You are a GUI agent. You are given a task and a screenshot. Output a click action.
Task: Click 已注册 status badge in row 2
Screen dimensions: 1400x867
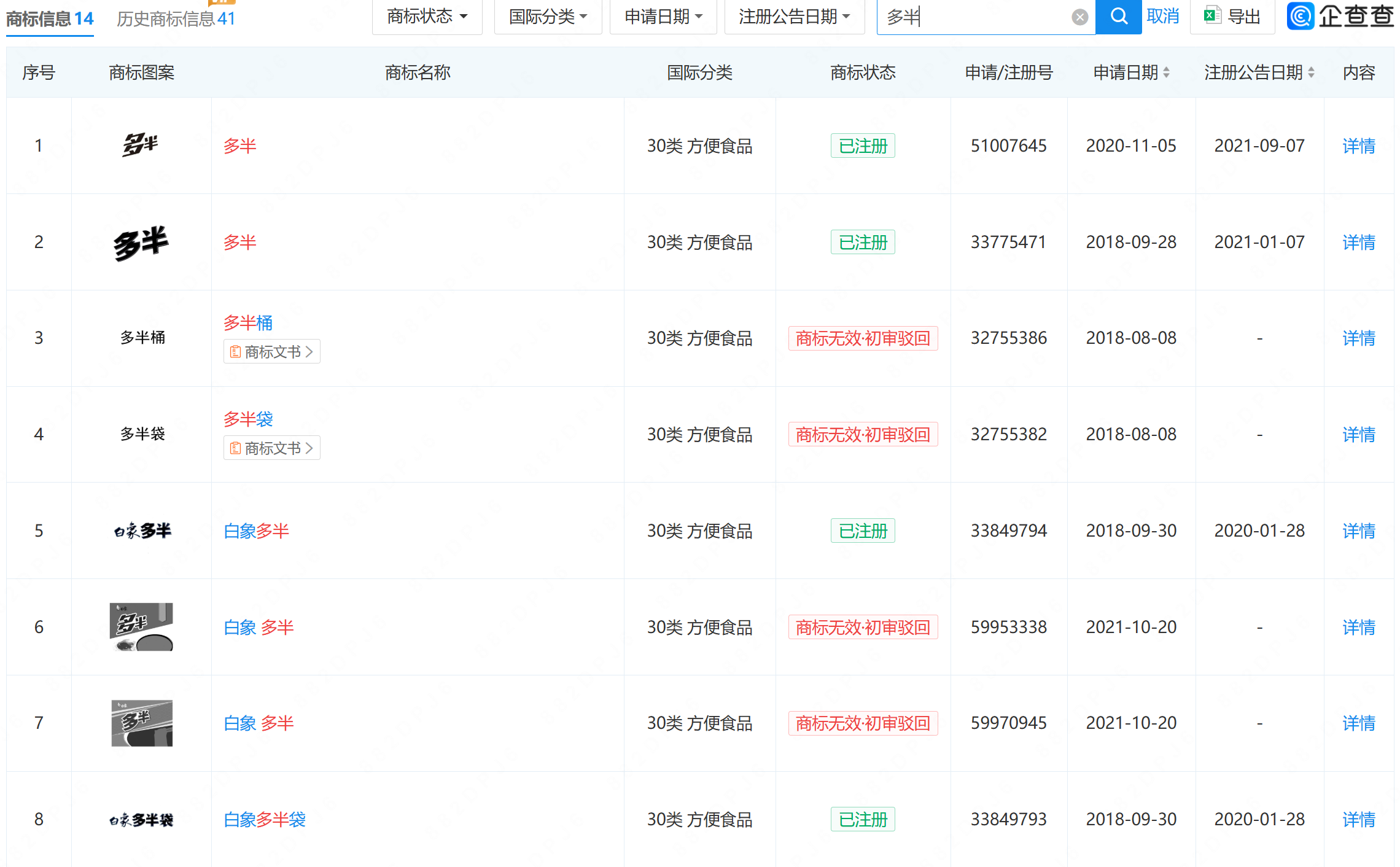tap(863, 242)
